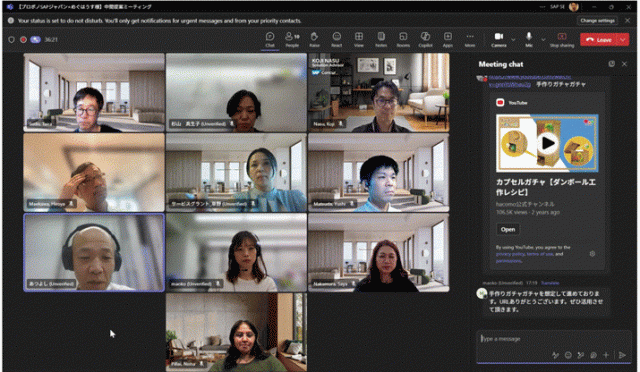The width and height of the screenshot is (640, 372).
Task: Close the Meeting chat panel
Action: 624,64
